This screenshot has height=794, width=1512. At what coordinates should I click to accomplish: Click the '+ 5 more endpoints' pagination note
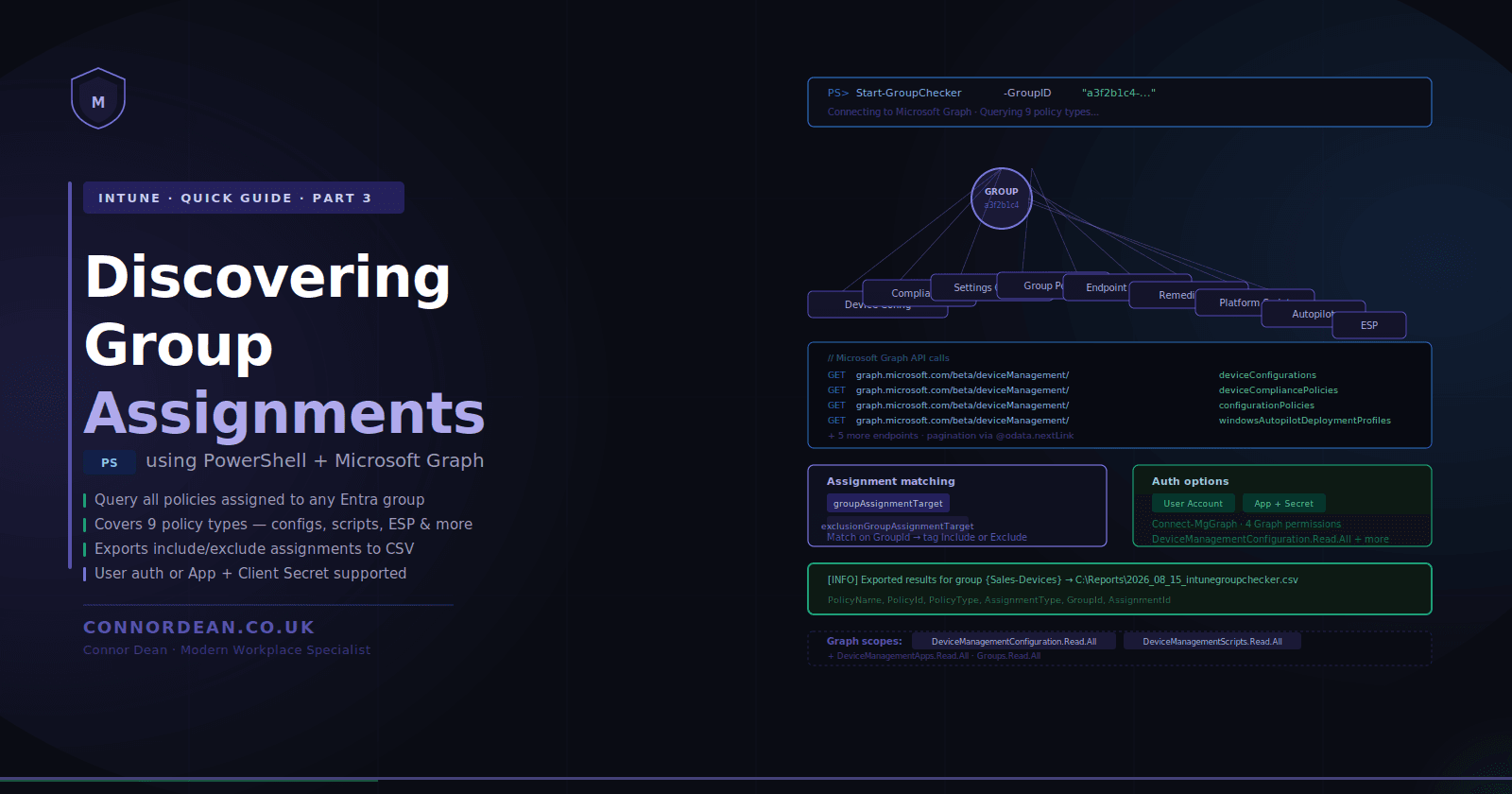tap(951, 436)
